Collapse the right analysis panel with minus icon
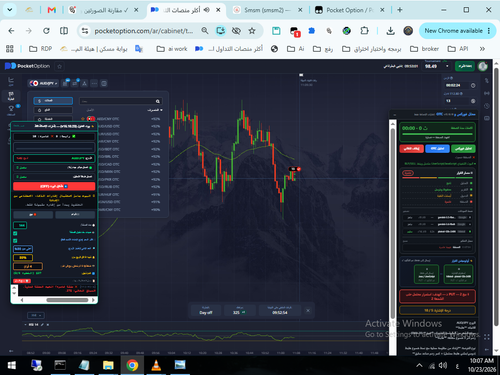Viewport: 500px width, 375px height. pyautogui.click(x=395, y=114)
